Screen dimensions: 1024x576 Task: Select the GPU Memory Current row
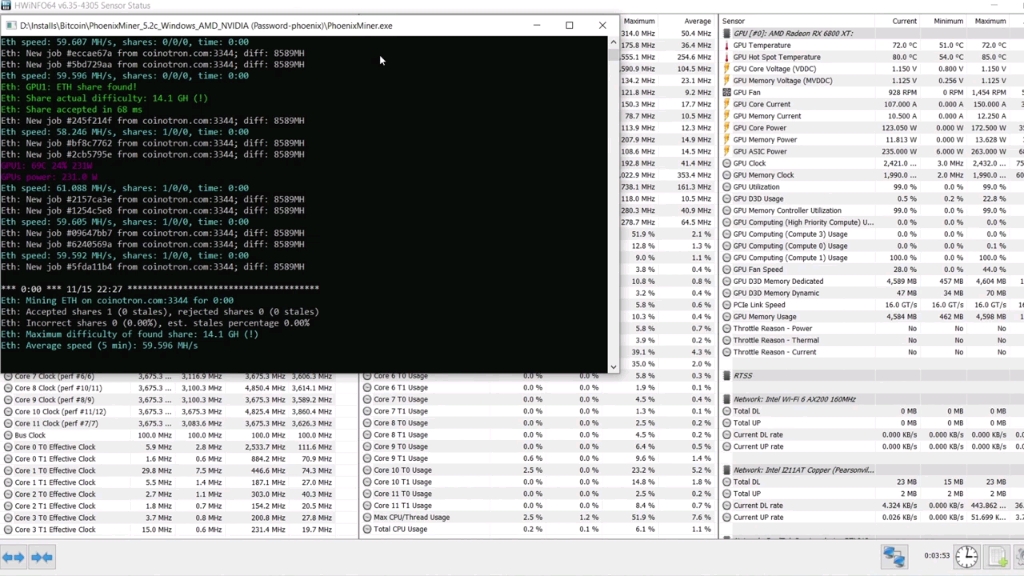pyautogui.click(x=872, y=116)
